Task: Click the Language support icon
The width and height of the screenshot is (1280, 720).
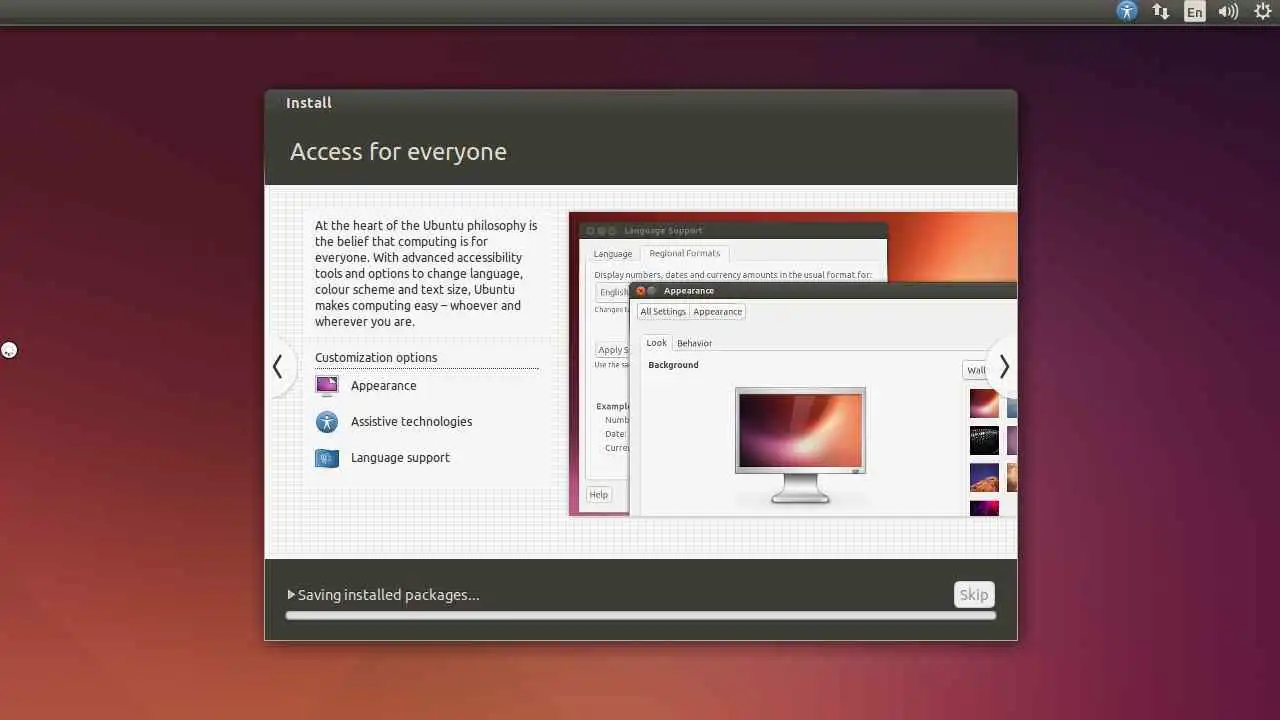Action: coord(327,458)
